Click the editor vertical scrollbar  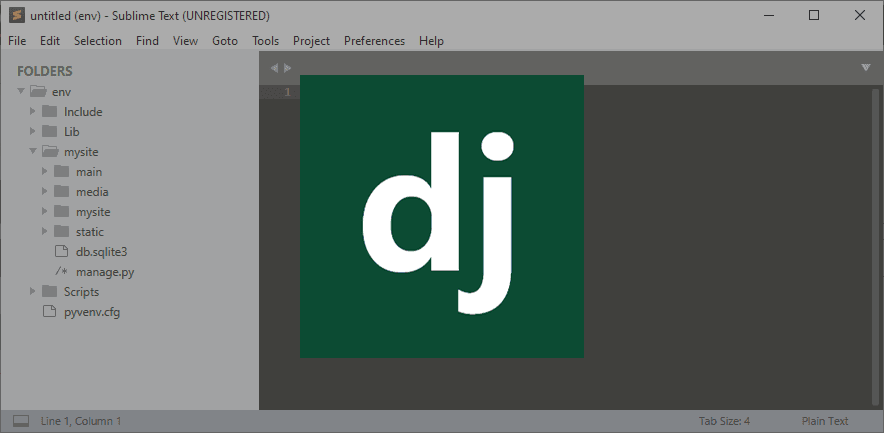tap(876, 247)
